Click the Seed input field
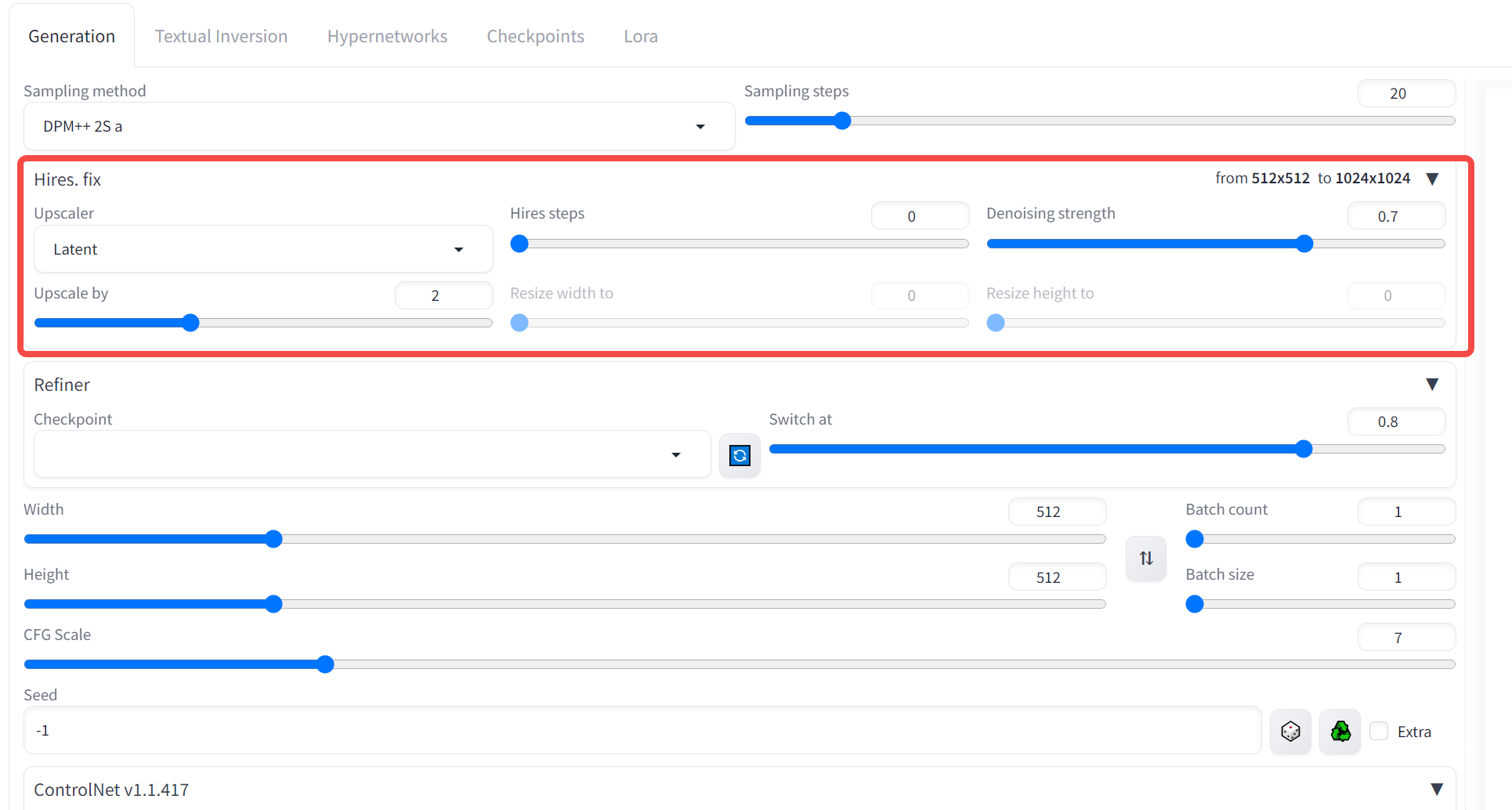Image resolution: width=1512 pixels, height=810 pixels. click(x=642, y=730)
